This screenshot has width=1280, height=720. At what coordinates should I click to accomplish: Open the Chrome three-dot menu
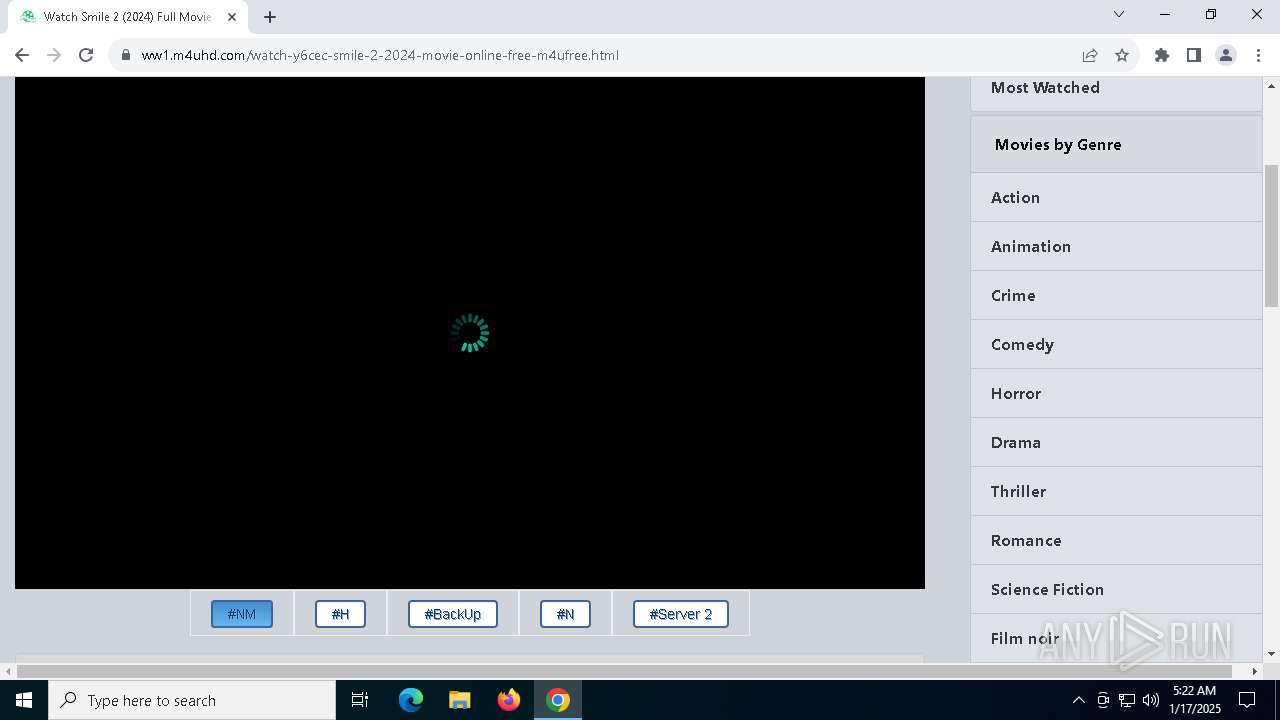coord(1257,55)
